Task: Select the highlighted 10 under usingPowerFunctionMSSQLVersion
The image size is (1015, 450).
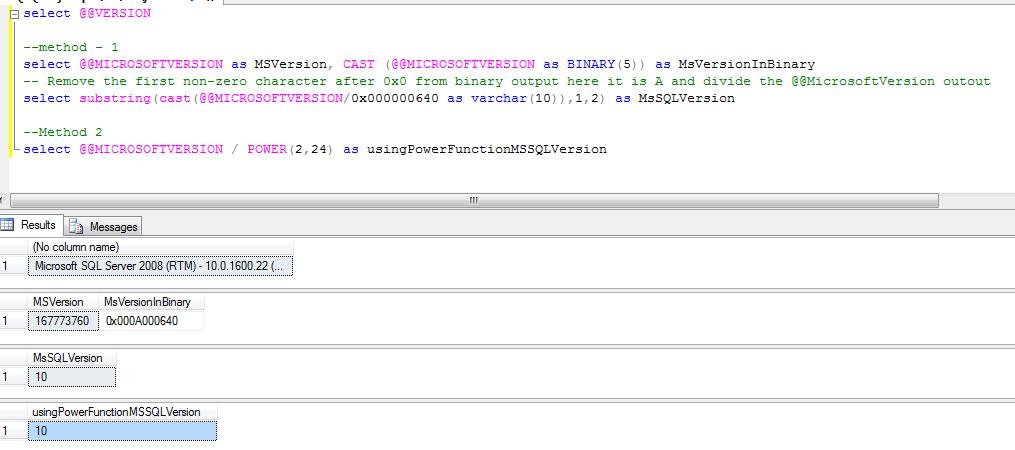Action: tap(121, 431)
